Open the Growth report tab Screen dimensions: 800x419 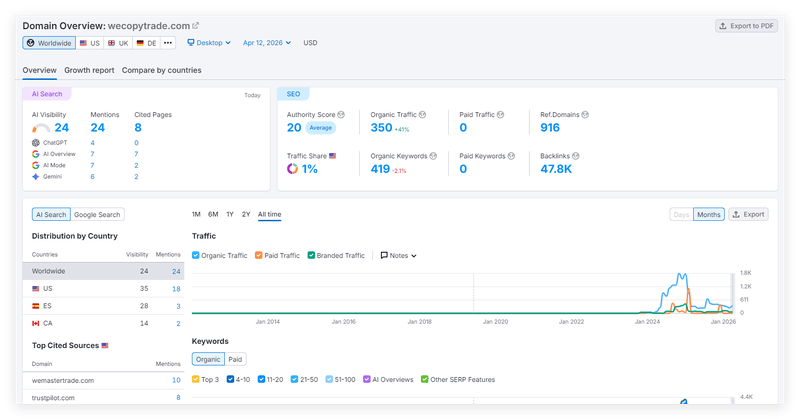click(89, 70)
